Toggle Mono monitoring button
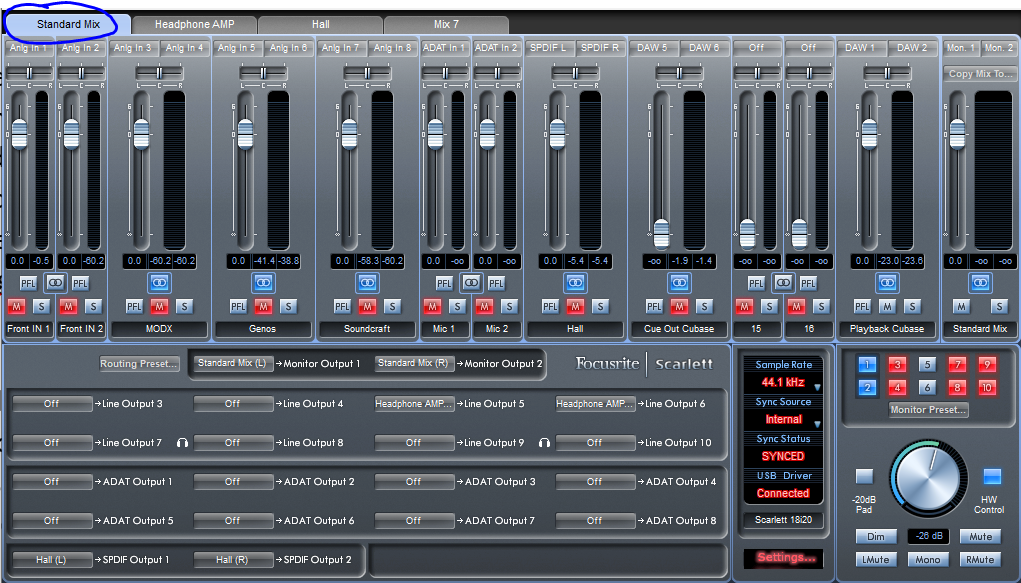The height and width of the screenshot is (583, 1021). [x=927, y=560]
